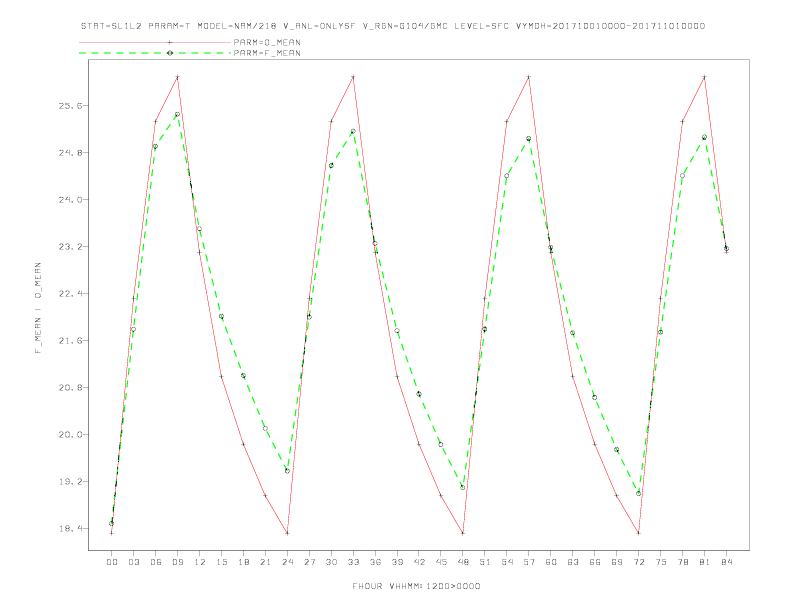Screen dimensions: 792x612
Task: Click the 15 forecast hour tick label
Action: pyautogui.click(x=221, y=562)
